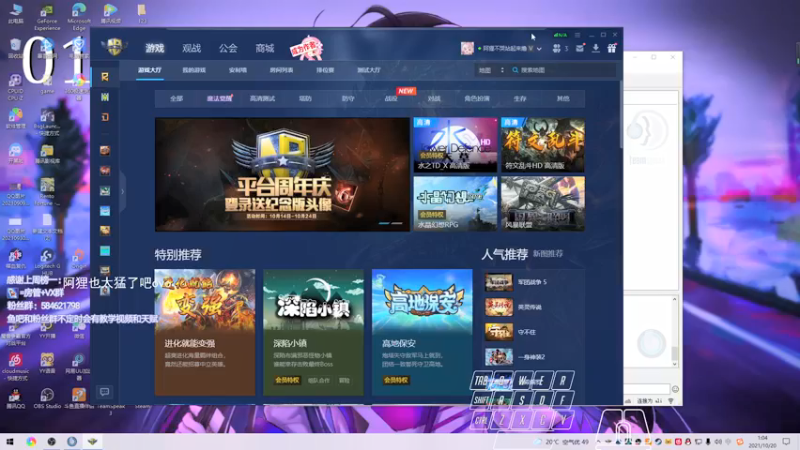Filter maps by 高清测试 category

pos(262,98)
